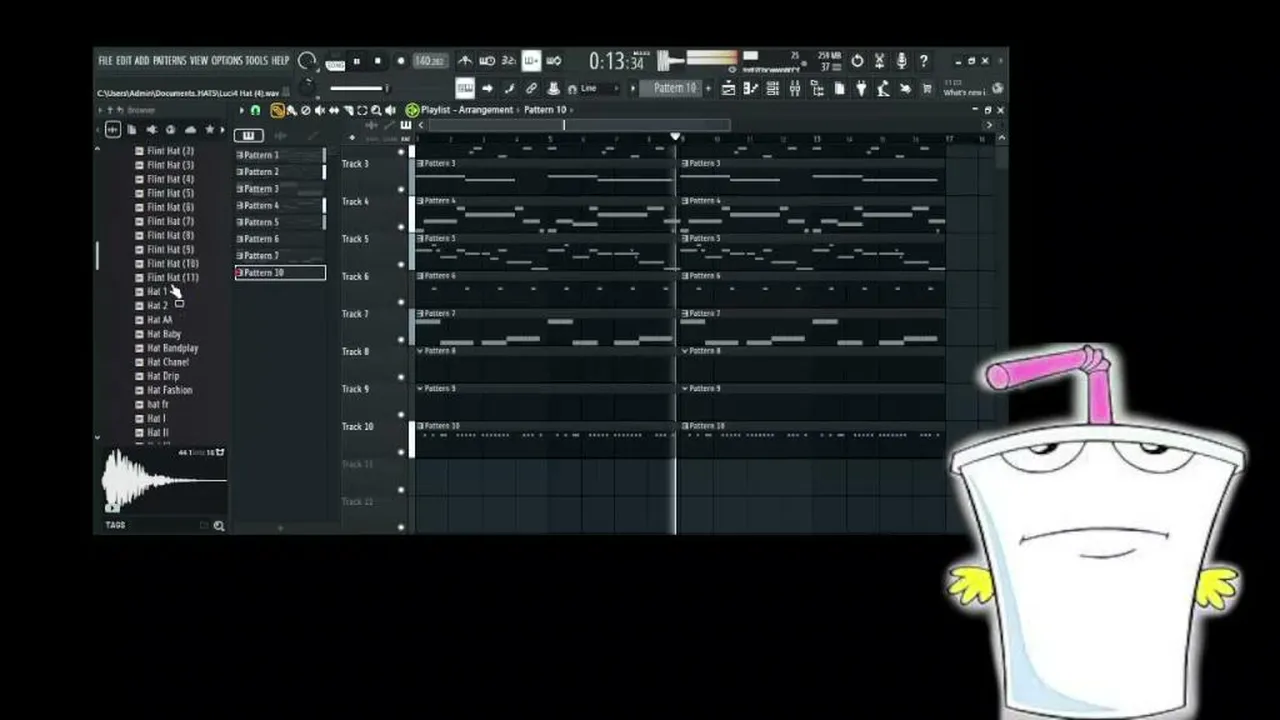This screenshot has height=720, width=1280.
Task: Select the Paint brush tool
Action: [x=291, y=110]
